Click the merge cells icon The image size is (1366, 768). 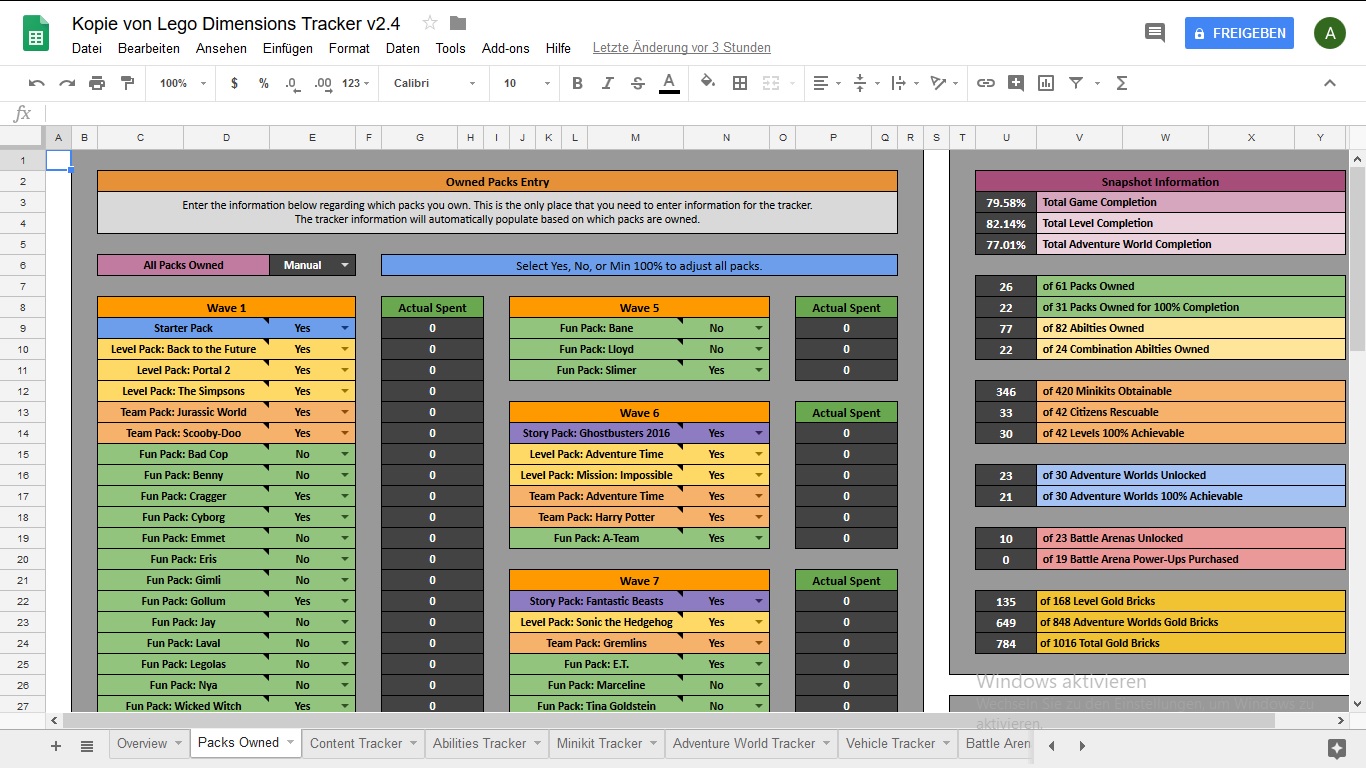pyautogui.click(x=771, y=83)
